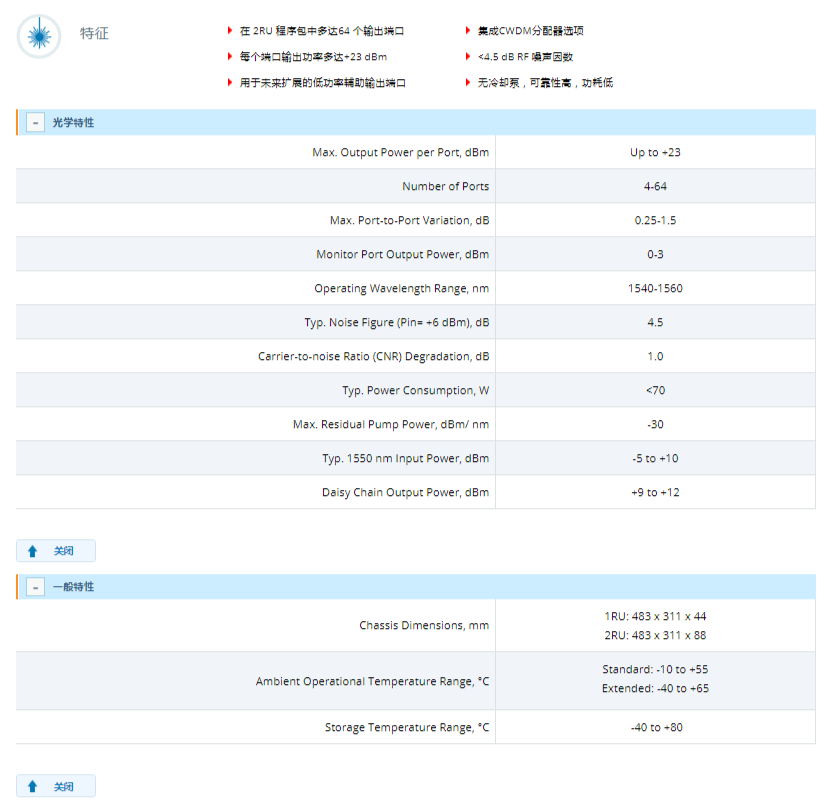Click red arrow bullet beside 集成CWDM分配器选项
Screen dimensions: 834x804
(468, 32)
